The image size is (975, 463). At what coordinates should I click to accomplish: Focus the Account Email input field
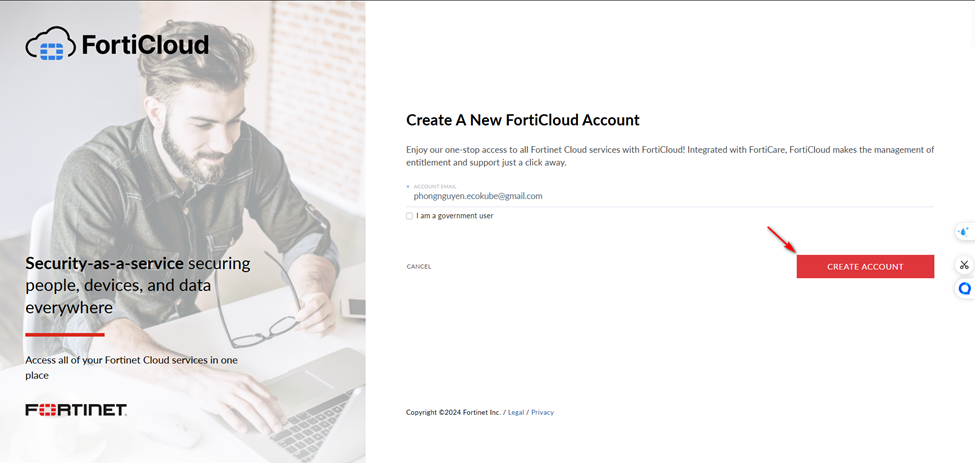(670, 196)
